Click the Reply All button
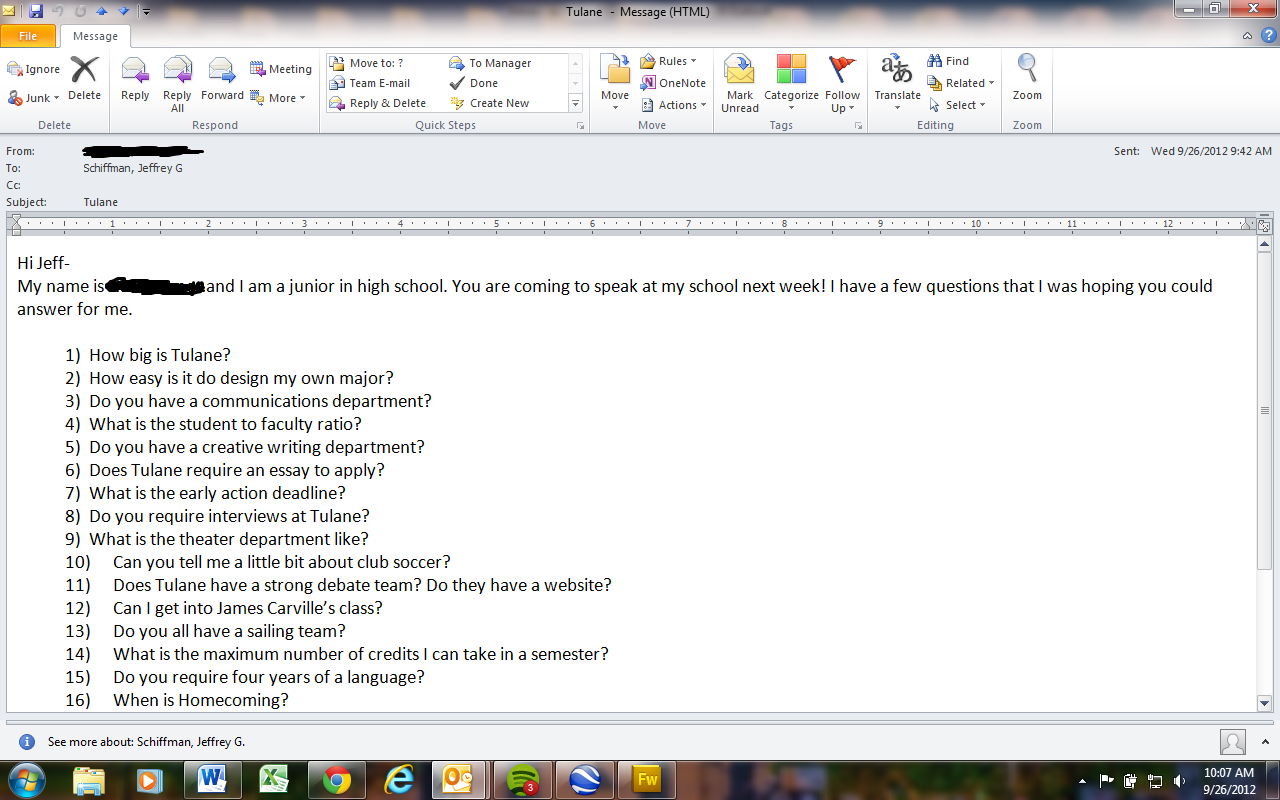Viewport: 1280px width, 800px height. point(177,84)
